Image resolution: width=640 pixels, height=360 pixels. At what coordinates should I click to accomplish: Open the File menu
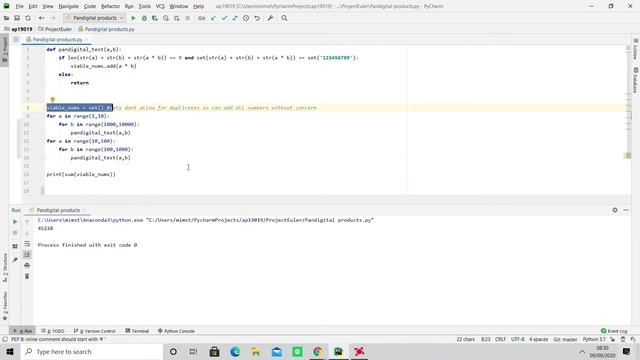tap(20, 6)
